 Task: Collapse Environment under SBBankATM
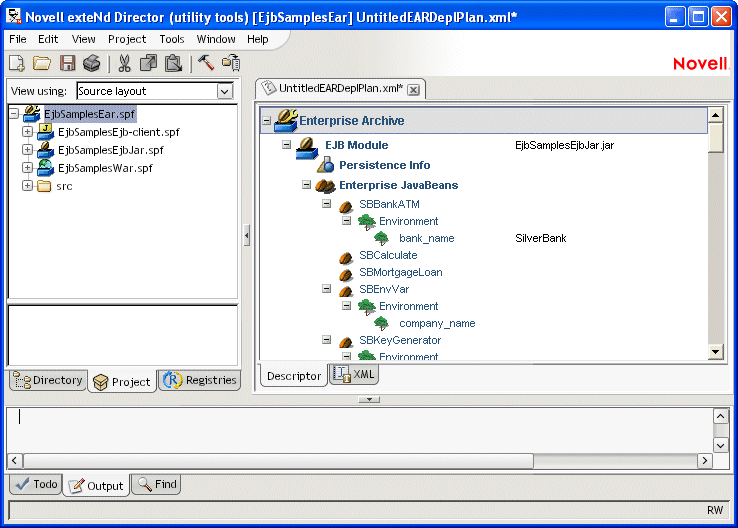click(x=347, y=221)
